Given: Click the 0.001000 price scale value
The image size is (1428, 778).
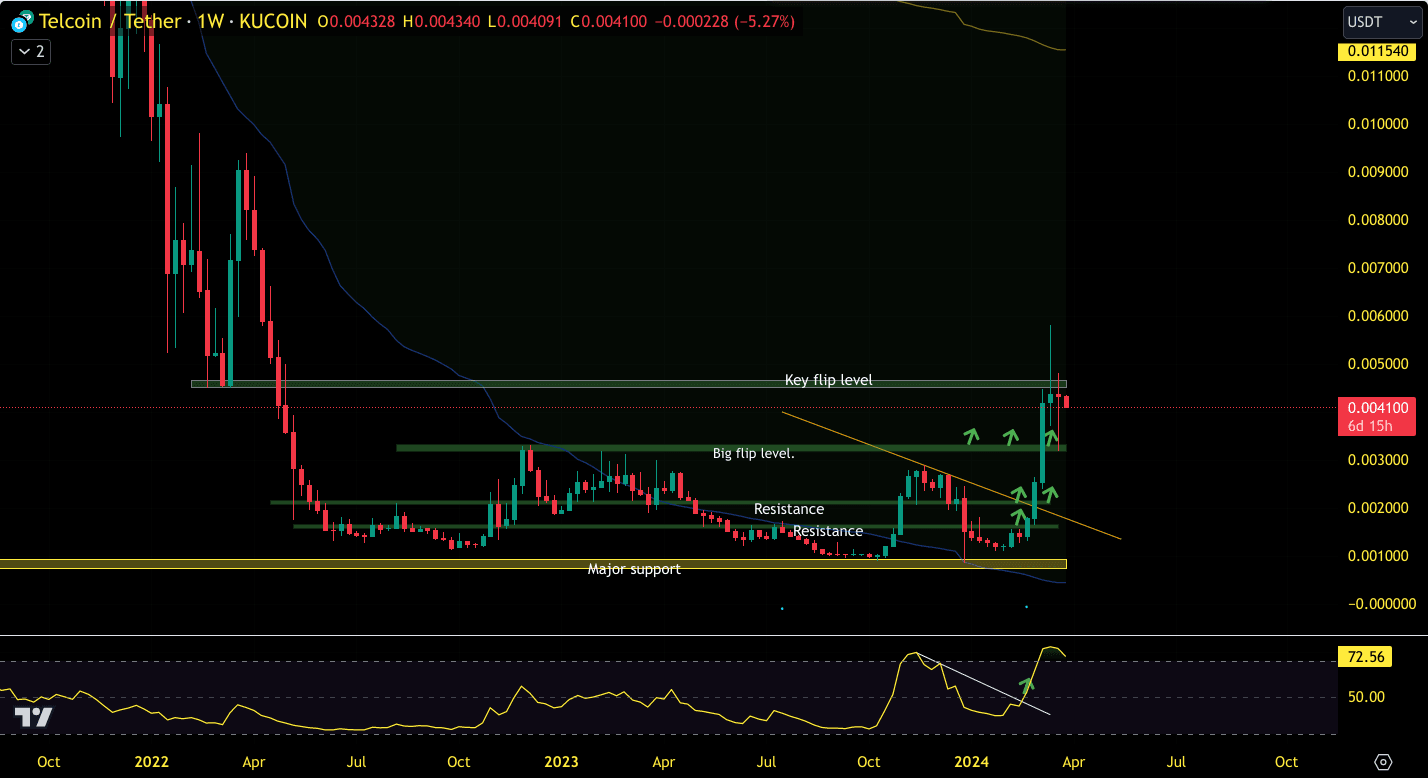Looking at the screenshot, I should [1380, 556].
